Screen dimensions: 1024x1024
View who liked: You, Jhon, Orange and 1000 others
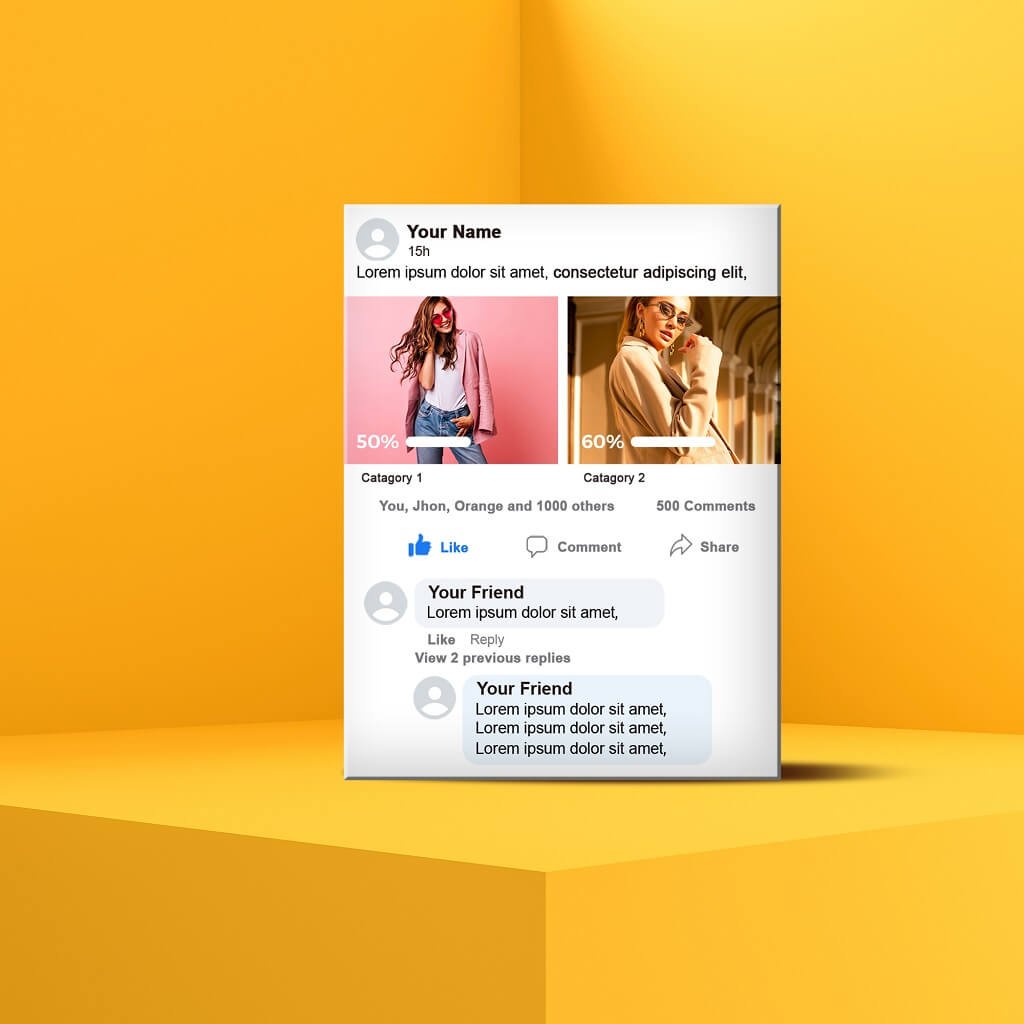pos(496,506)
